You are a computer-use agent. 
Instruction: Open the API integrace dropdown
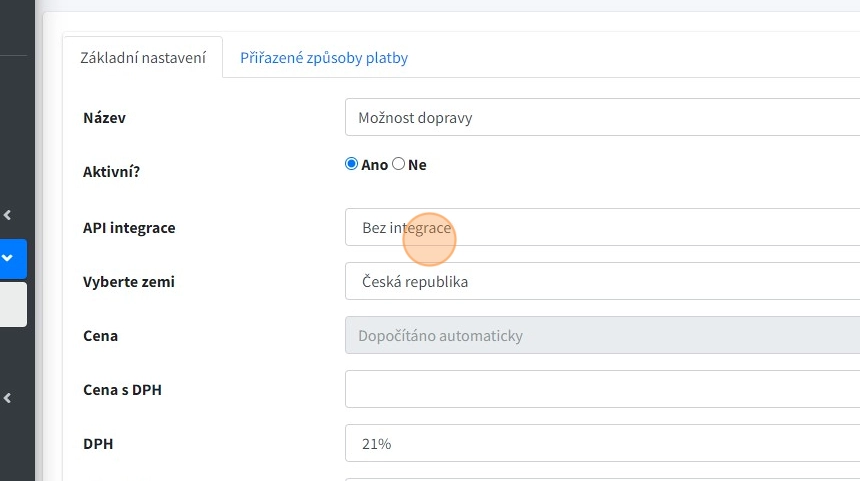click(x=602, y=228)
